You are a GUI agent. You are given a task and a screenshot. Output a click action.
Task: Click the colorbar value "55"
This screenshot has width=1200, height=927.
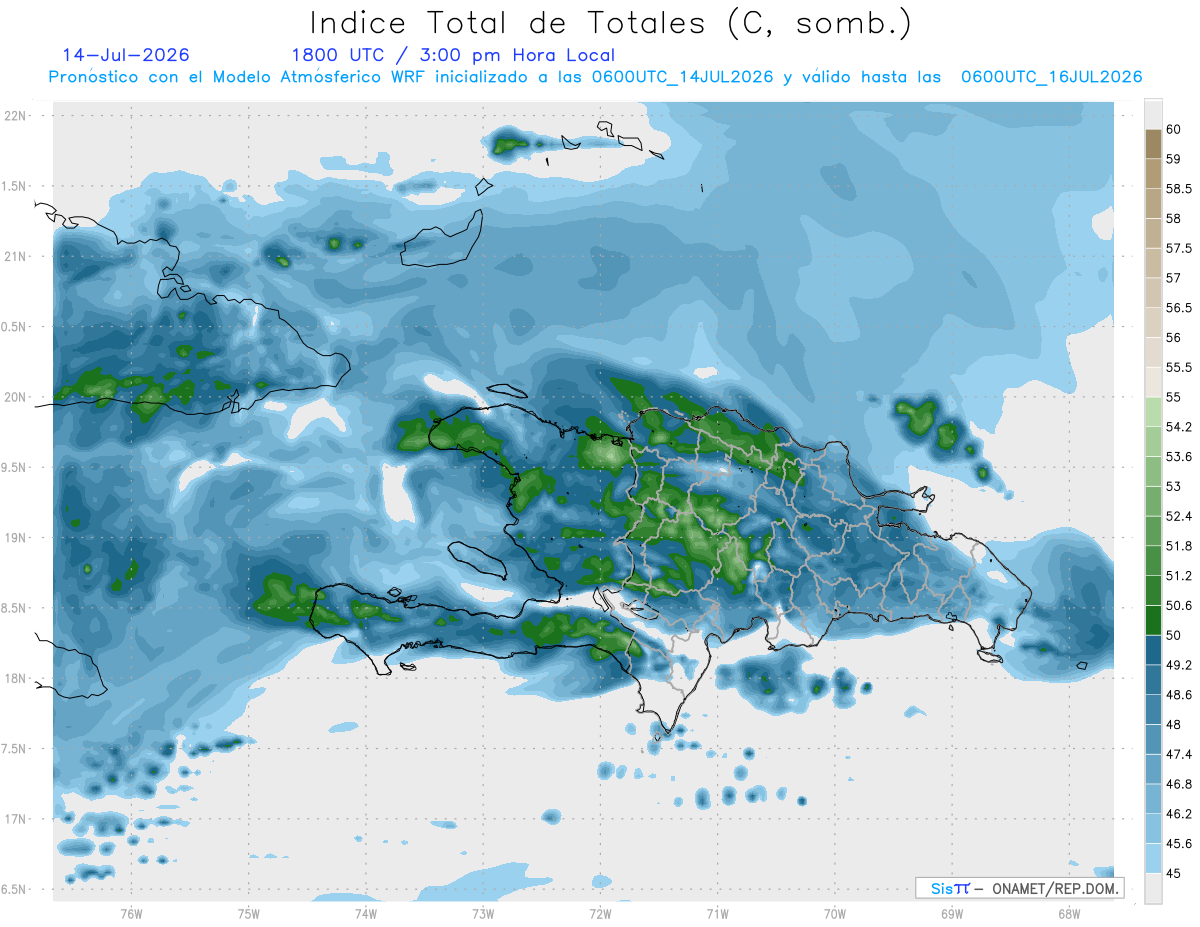pyautogui.click(x=1175, y=397)
